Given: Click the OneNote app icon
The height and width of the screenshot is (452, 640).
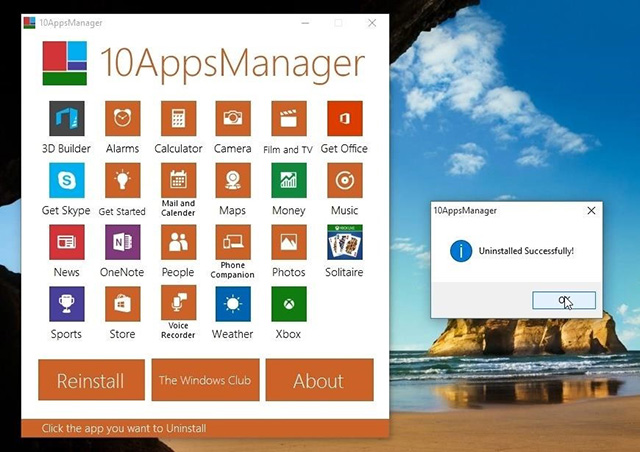Looking at the screenshot, I should 122,242.
